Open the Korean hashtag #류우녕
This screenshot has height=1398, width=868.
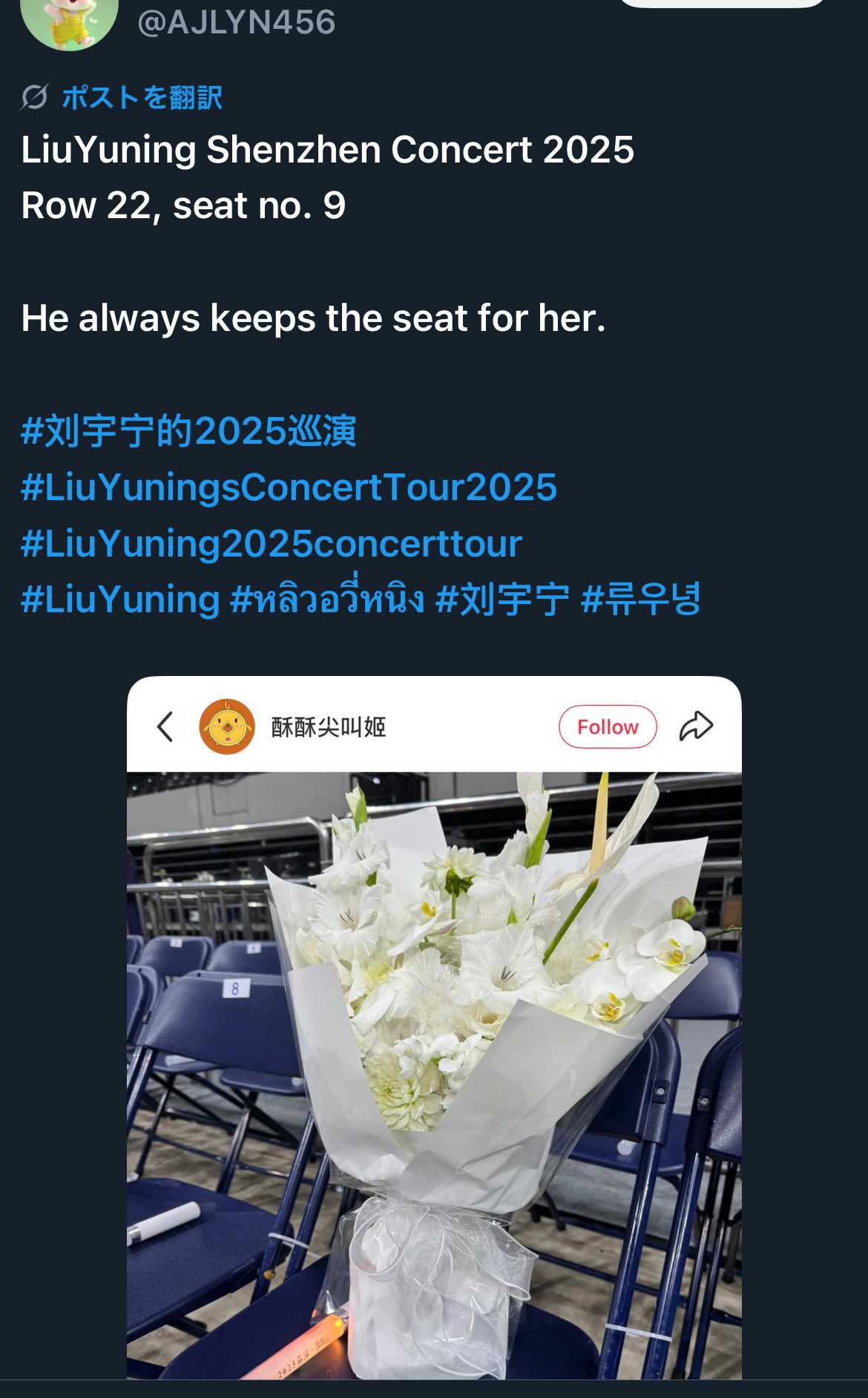pos(641,600)
